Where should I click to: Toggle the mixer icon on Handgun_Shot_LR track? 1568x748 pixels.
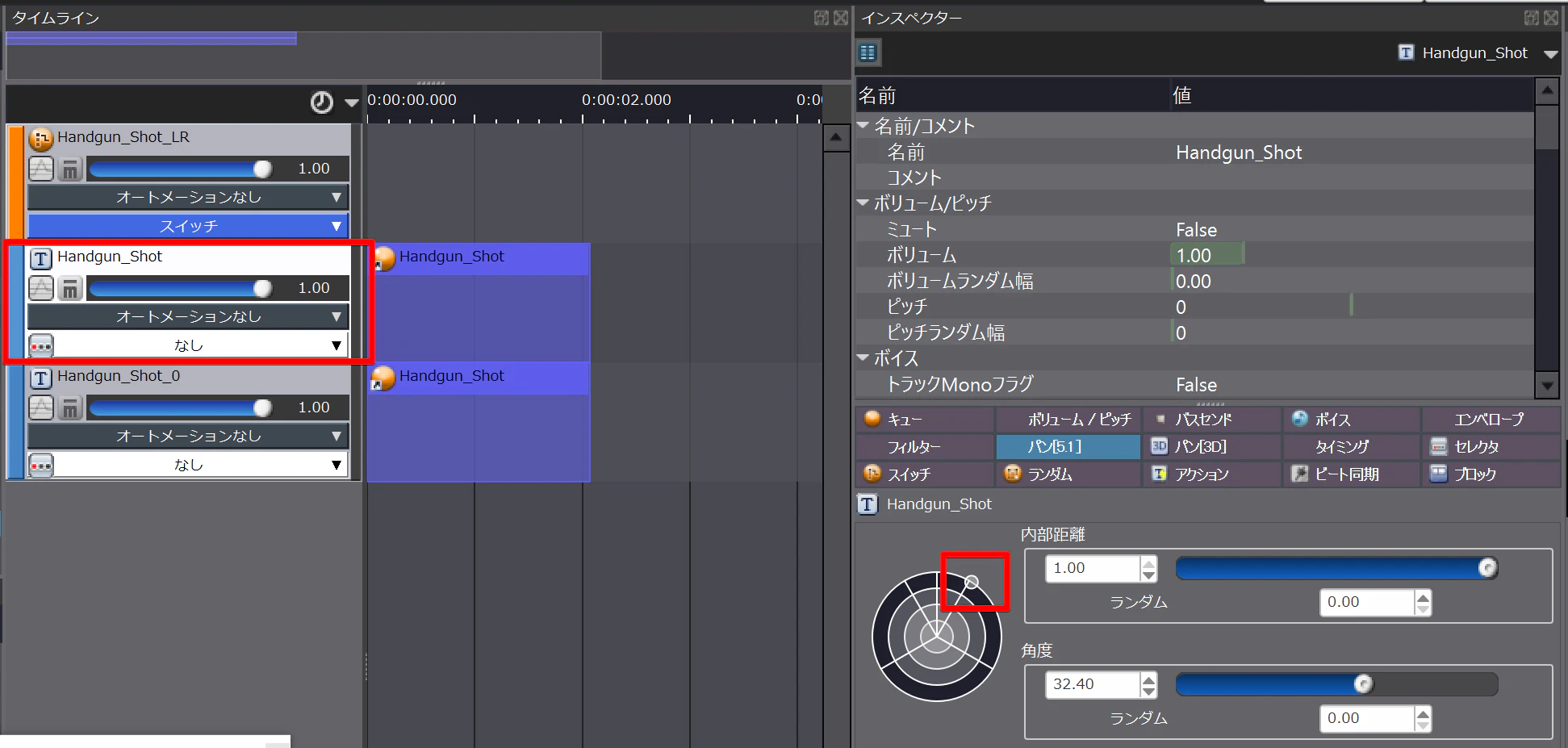(x=70, y=169)
